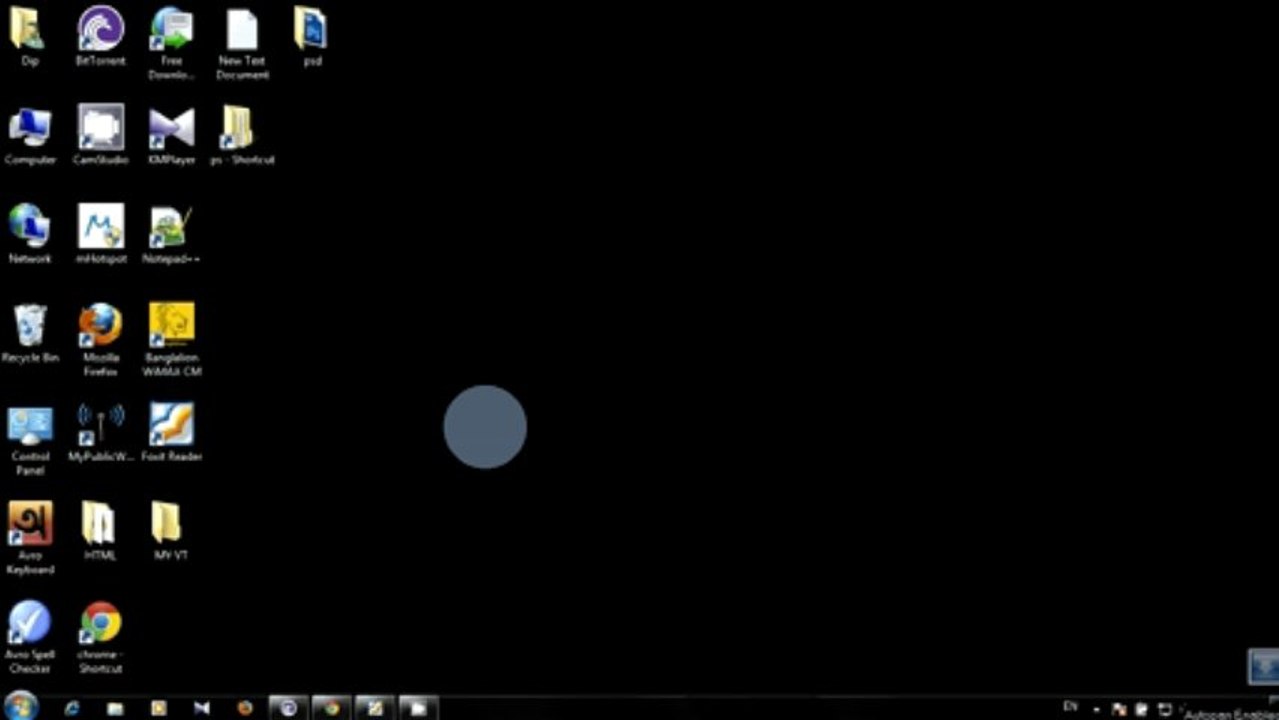
Task: Launch Mozilla Firefox from the desktop
Action: 100,341
